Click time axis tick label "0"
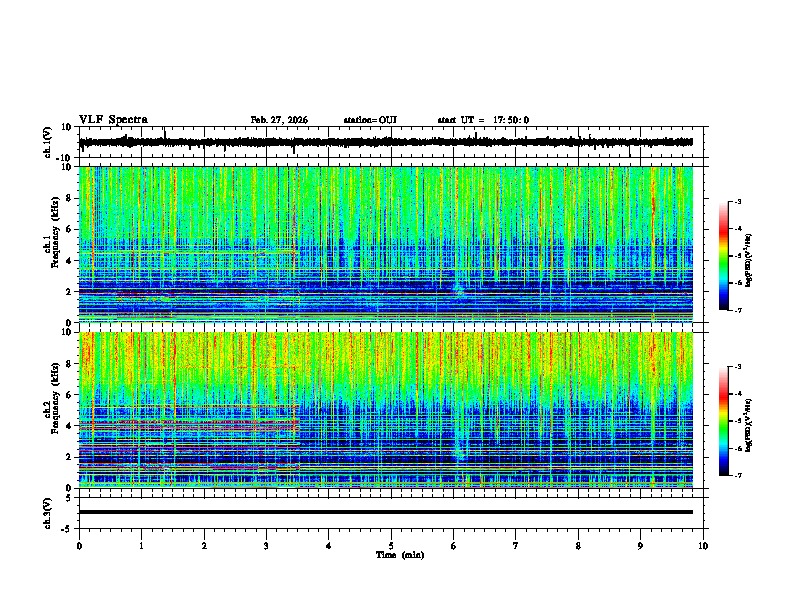This screenshot has width=792, height=612. (x=79, y=546)
